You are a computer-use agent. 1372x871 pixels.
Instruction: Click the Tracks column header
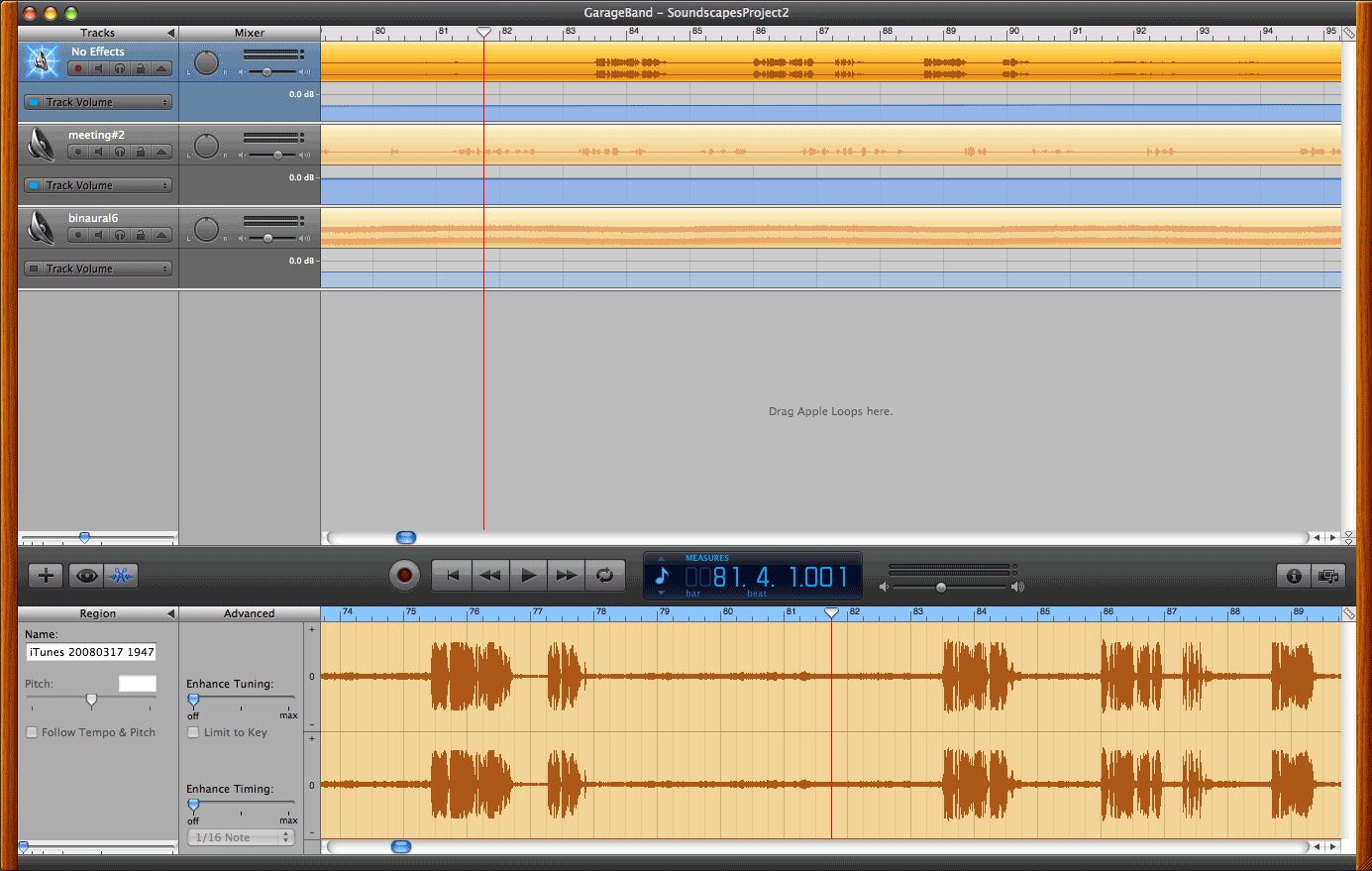pos(97,33)
